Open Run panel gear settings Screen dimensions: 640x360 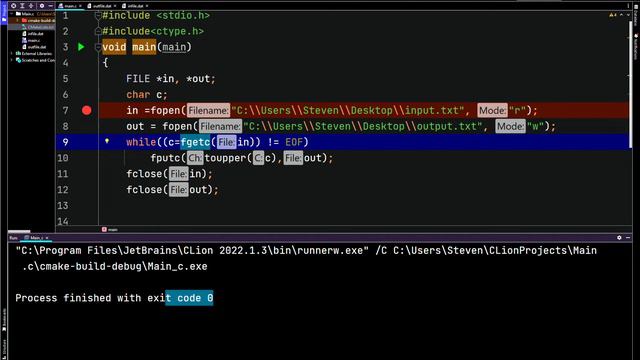pyautogui.click(x=619, y=238)
